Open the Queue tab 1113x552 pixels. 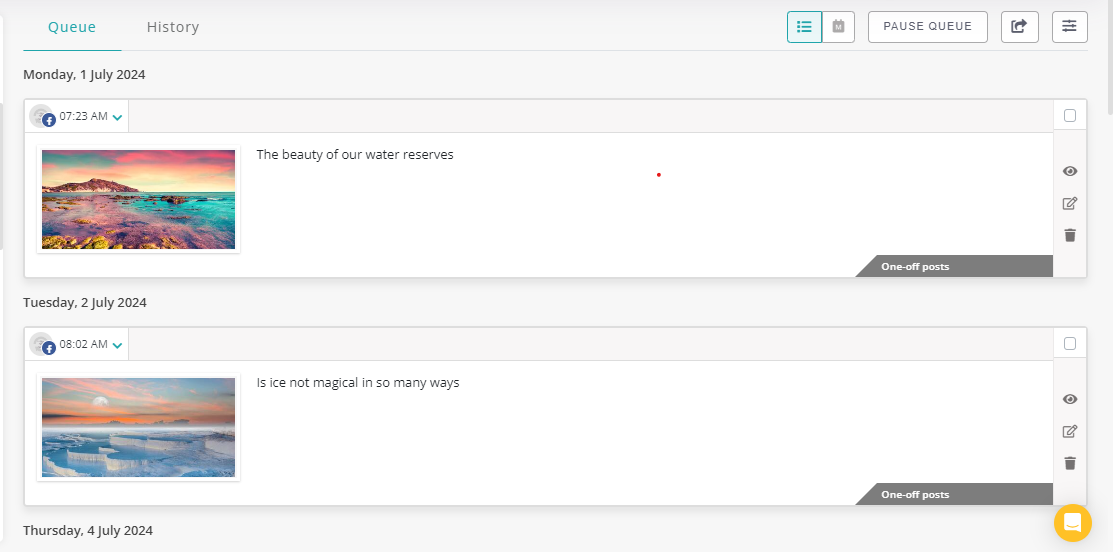pyautogui.click(x=72, y=27)
